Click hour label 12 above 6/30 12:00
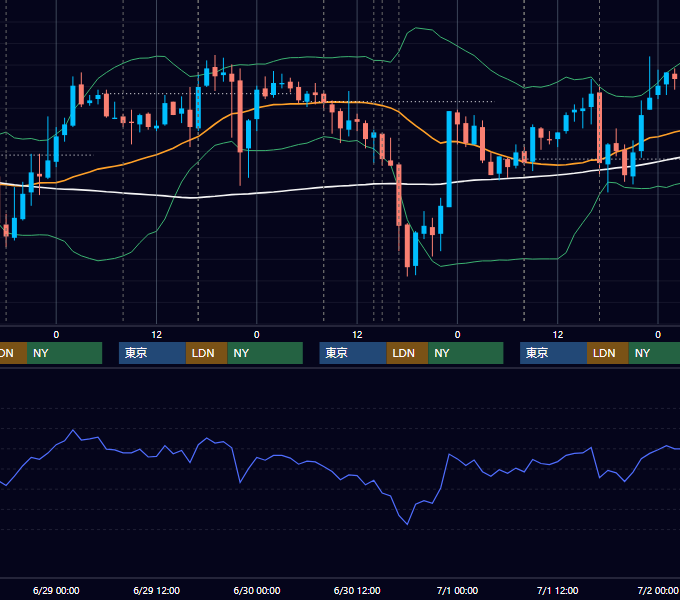Screen dimensions: 680x600 (x=357, y=335)
